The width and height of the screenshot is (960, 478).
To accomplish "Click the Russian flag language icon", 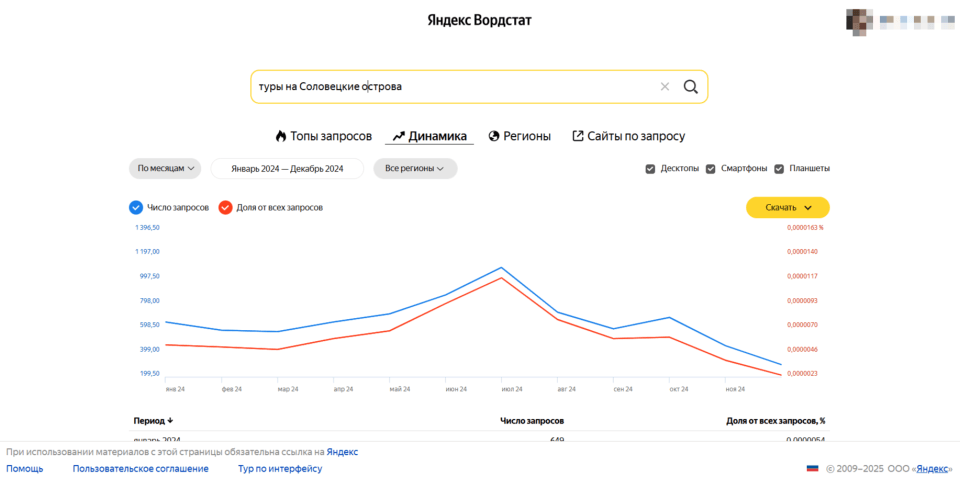I will click(813, 468).
